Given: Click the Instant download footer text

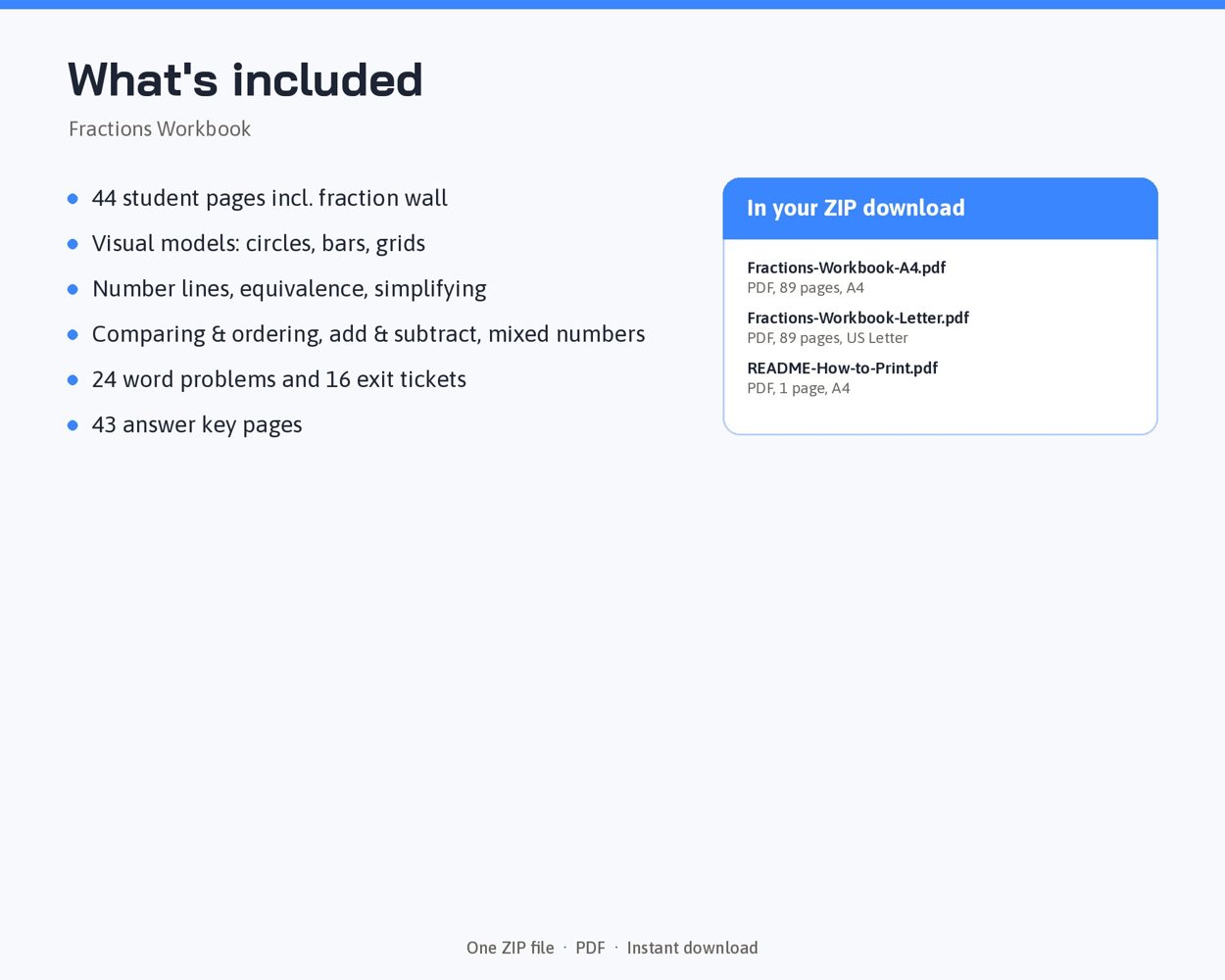Looking at the screenshot, I should coord(692,948).
